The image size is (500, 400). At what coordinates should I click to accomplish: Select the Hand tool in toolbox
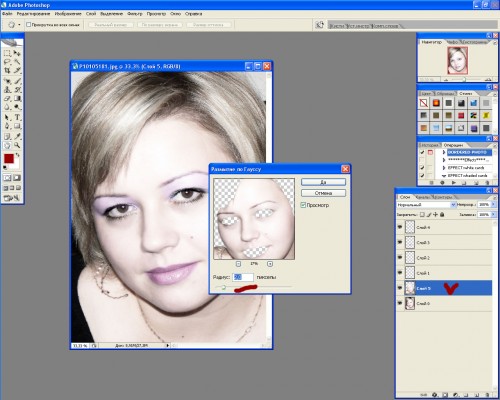tap(7, 145)
